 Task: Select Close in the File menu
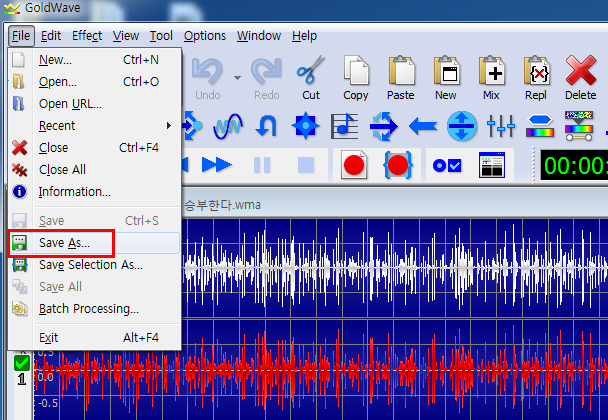(x=95, y=148)
